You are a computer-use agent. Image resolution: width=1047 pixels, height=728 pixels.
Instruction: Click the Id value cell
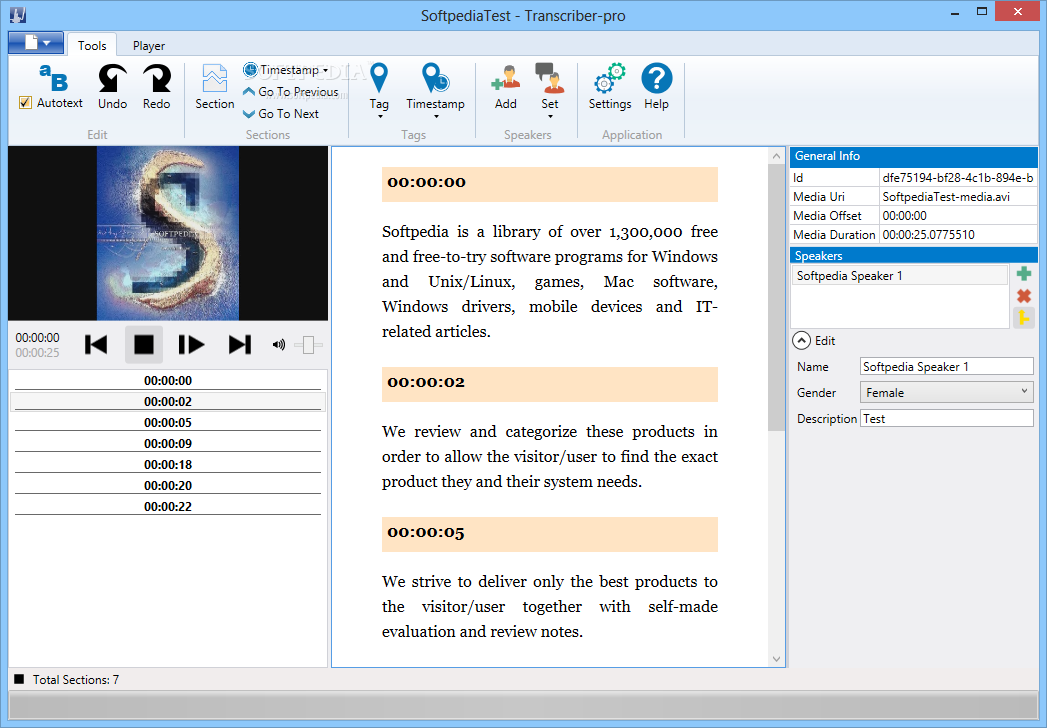pyautogui.click(x=958, y=178)
